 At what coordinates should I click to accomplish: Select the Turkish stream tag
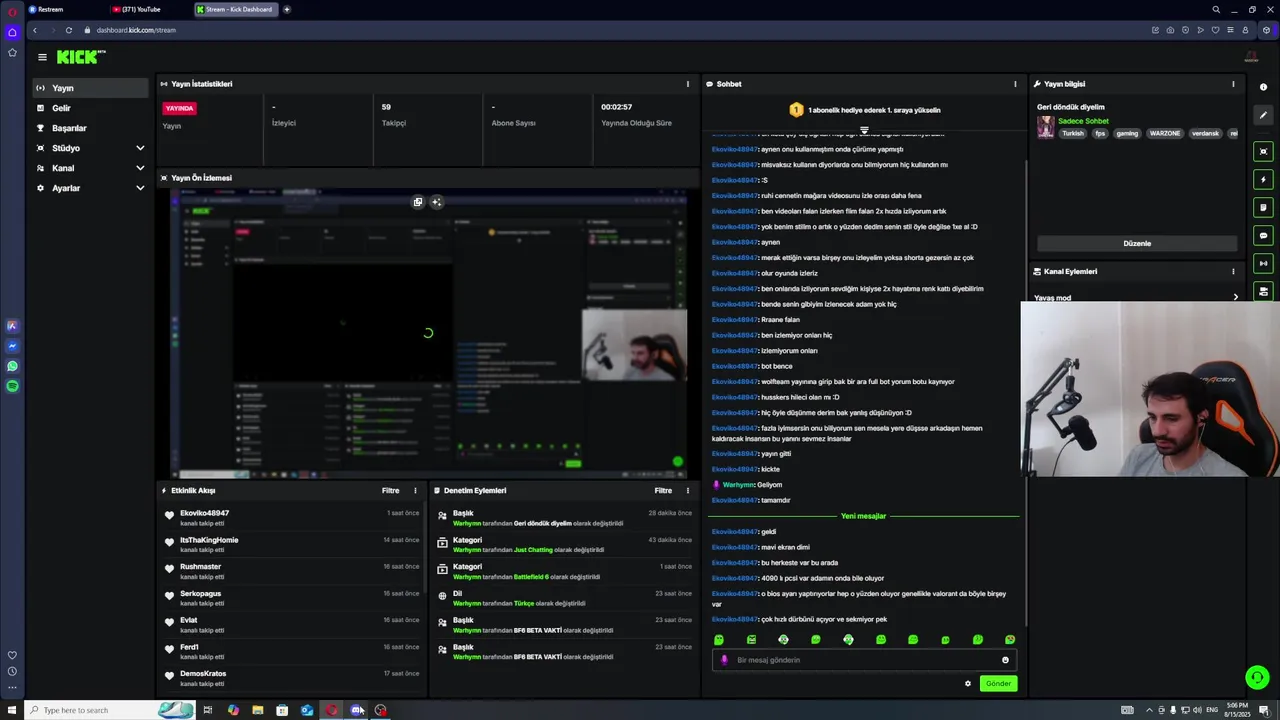[1073, 133]
